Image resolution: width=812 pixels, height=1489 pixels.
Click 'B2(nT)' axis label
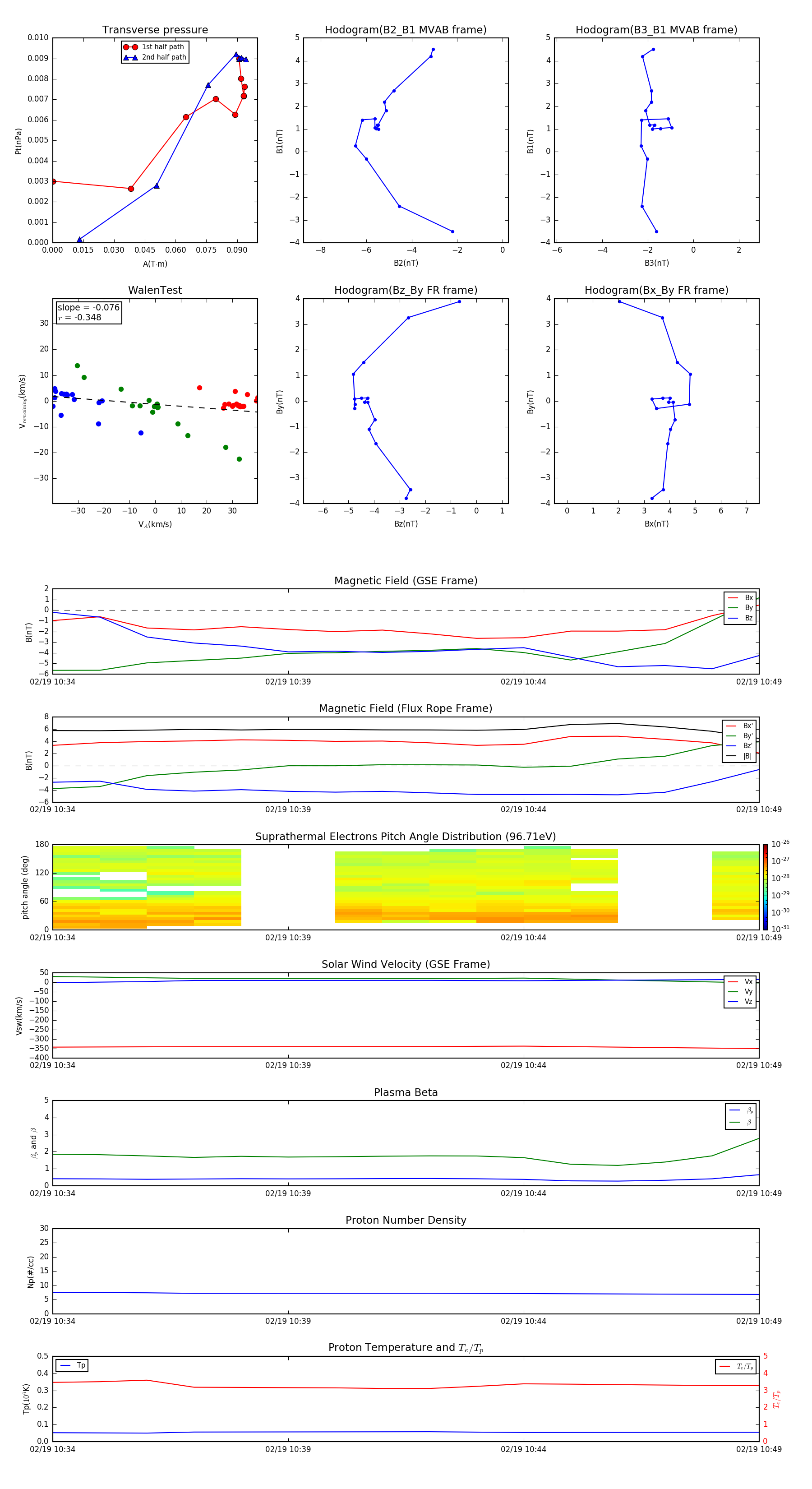(406, 263)
